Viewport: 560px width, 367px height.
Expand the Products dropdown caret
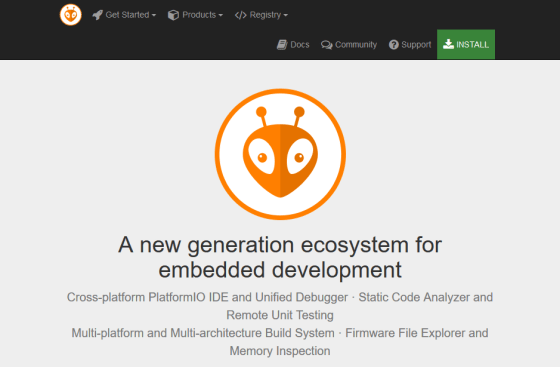[x=220, y=15]
